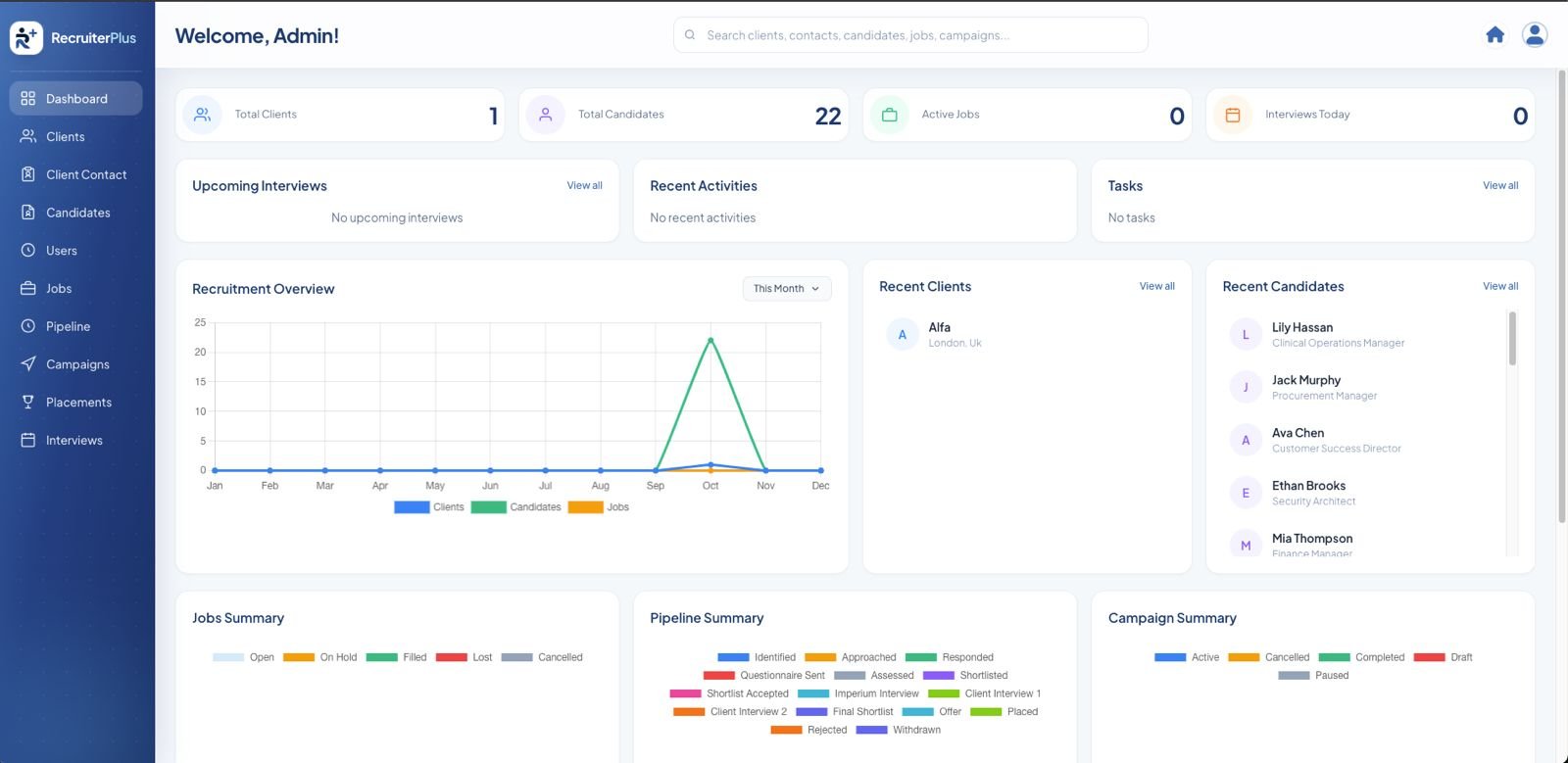Open Dashboard from the sidebar

[x=75, y=98]
